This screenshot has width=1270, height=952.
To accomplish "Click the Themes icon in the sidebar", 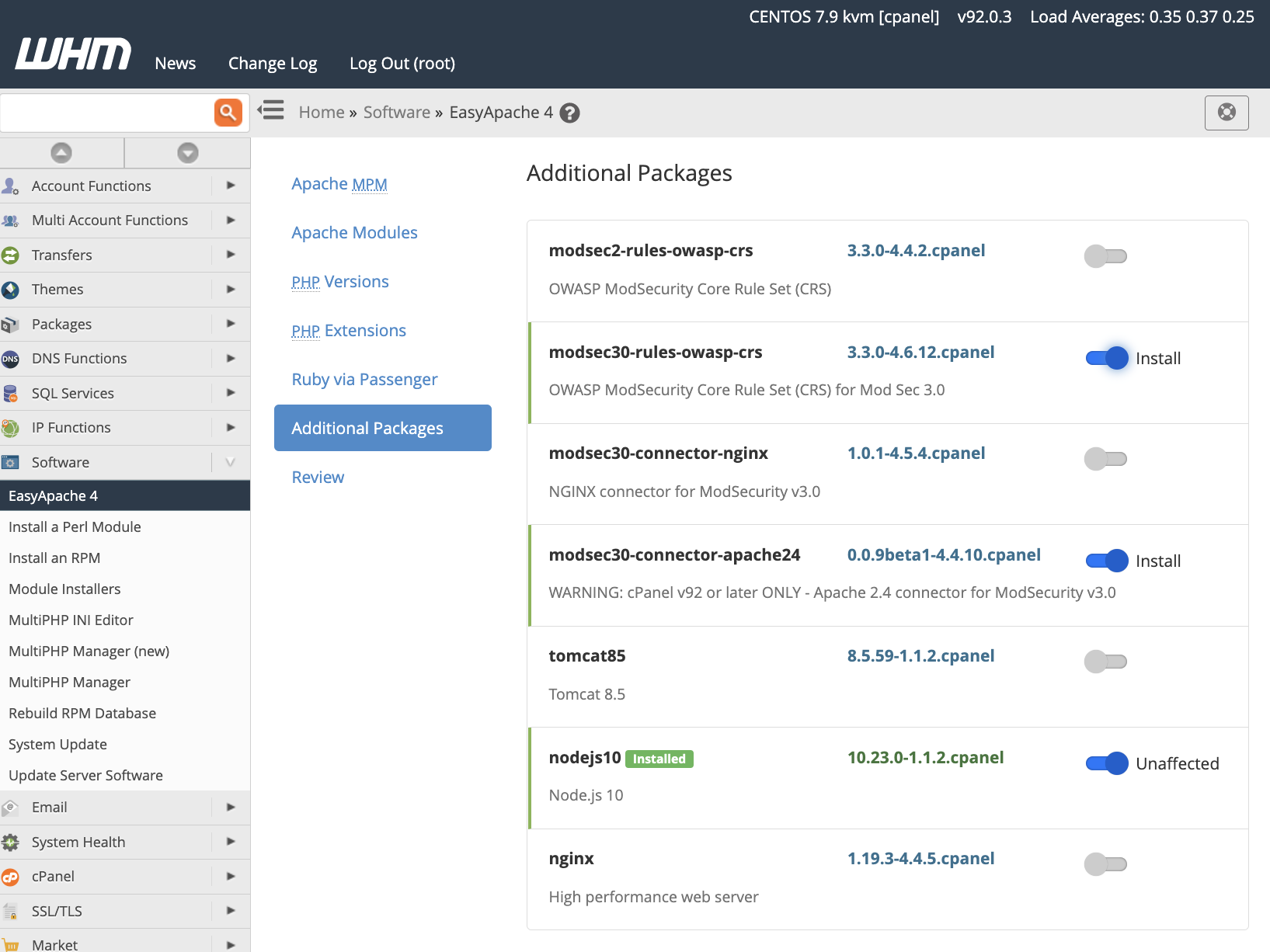I will 11,289.
